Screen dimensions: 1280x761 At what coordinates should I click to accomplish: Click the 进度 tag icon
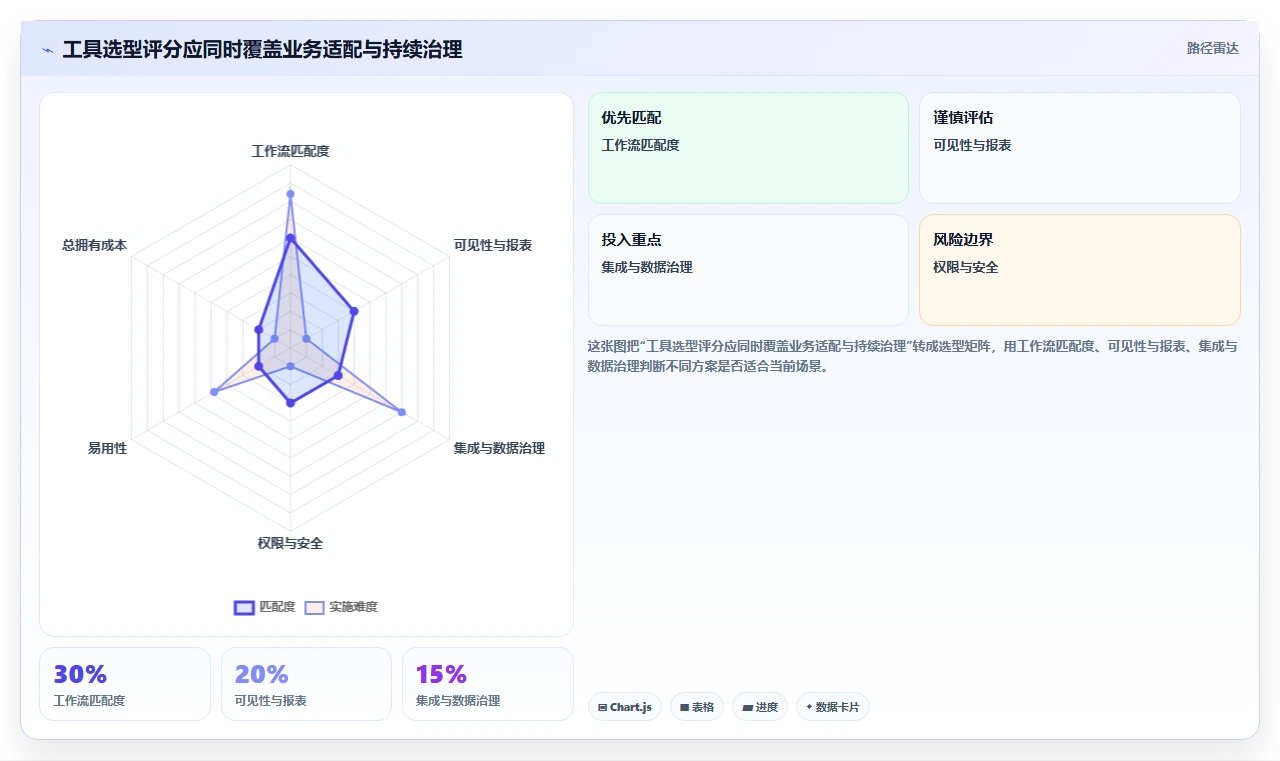(x=747, y=707)
